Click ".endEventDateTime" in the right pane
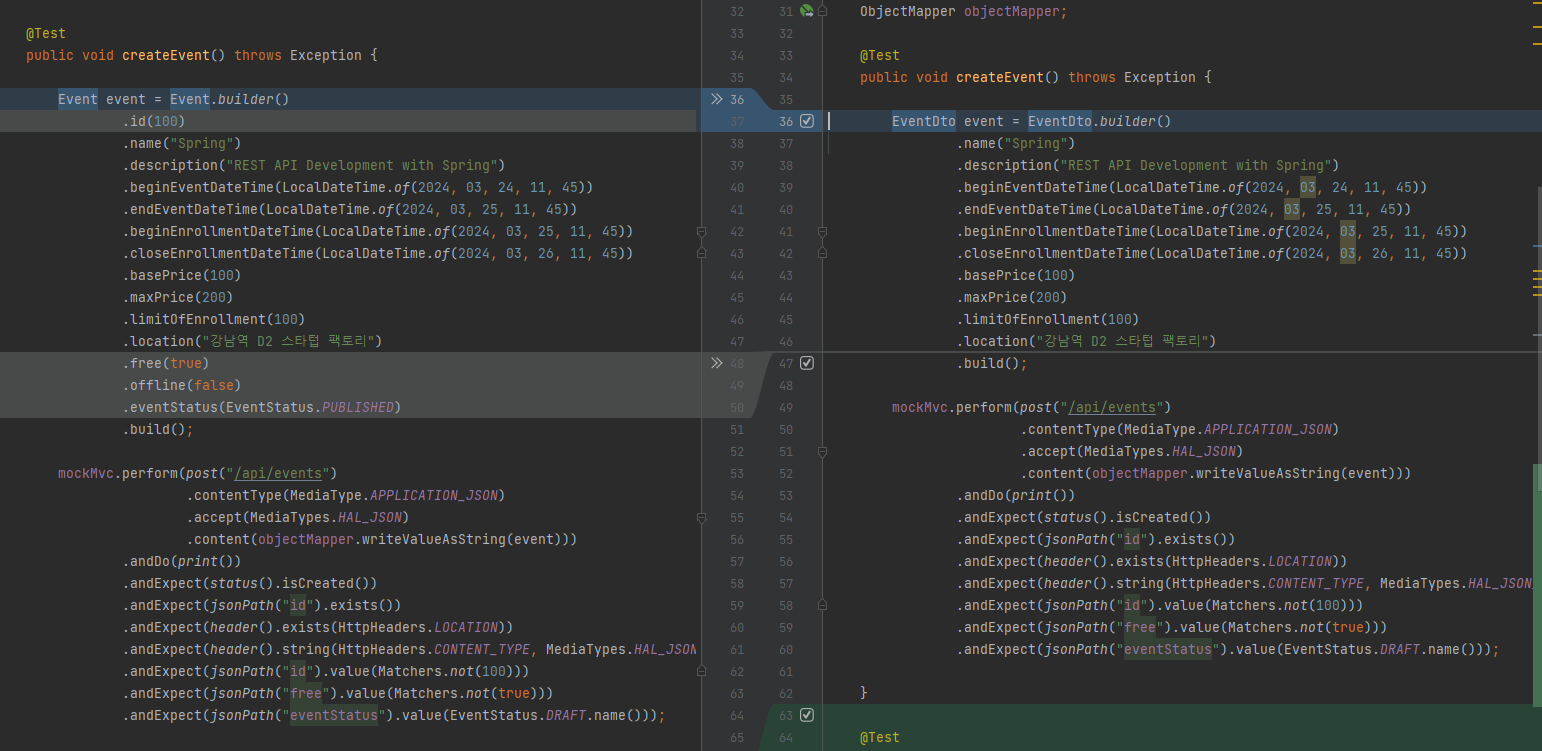This screenshot has width=1542, height=751. 1024,209
